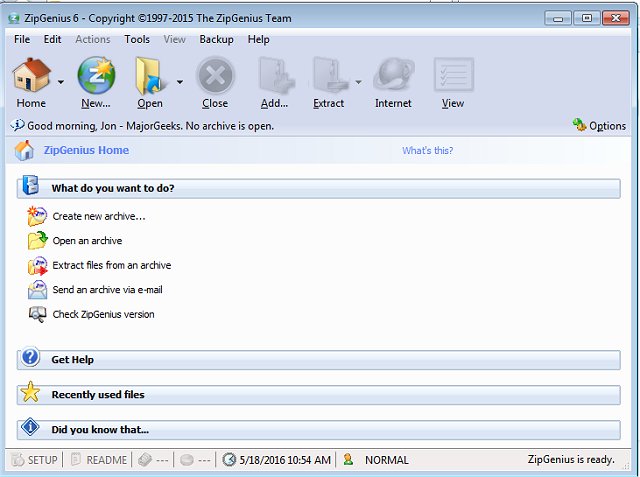Click the Add files toolbar icon
Viewport: 640px width, 477px height.
pos(276,76)
